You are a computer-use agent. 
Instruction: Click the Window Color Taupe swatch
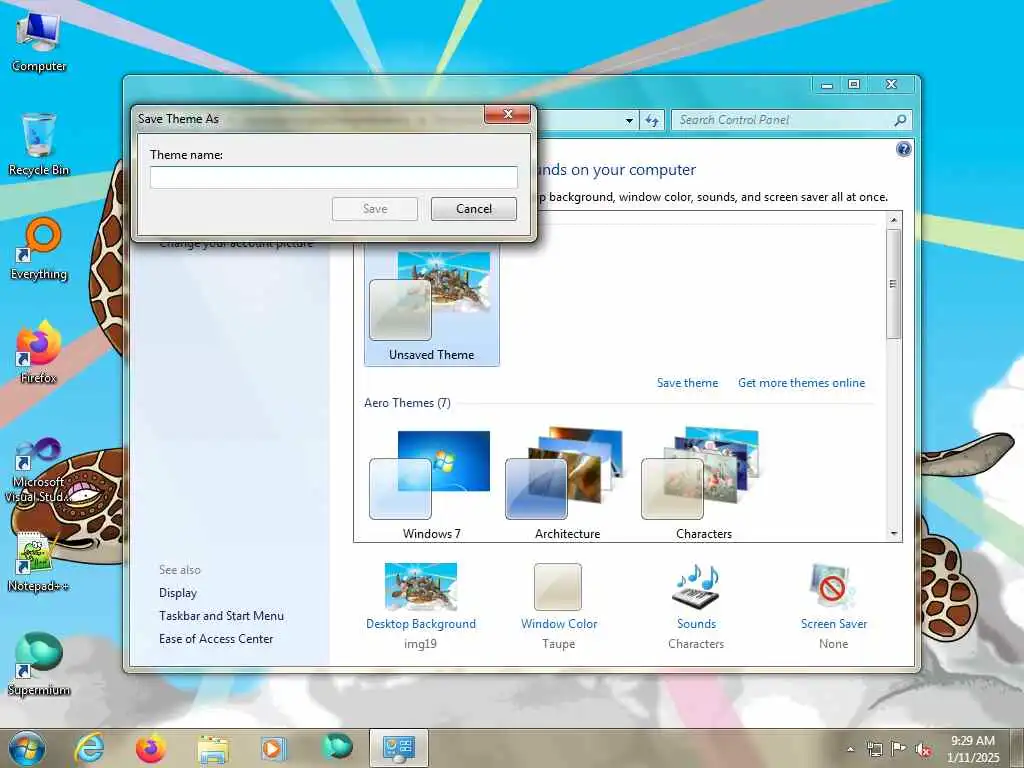558,586
